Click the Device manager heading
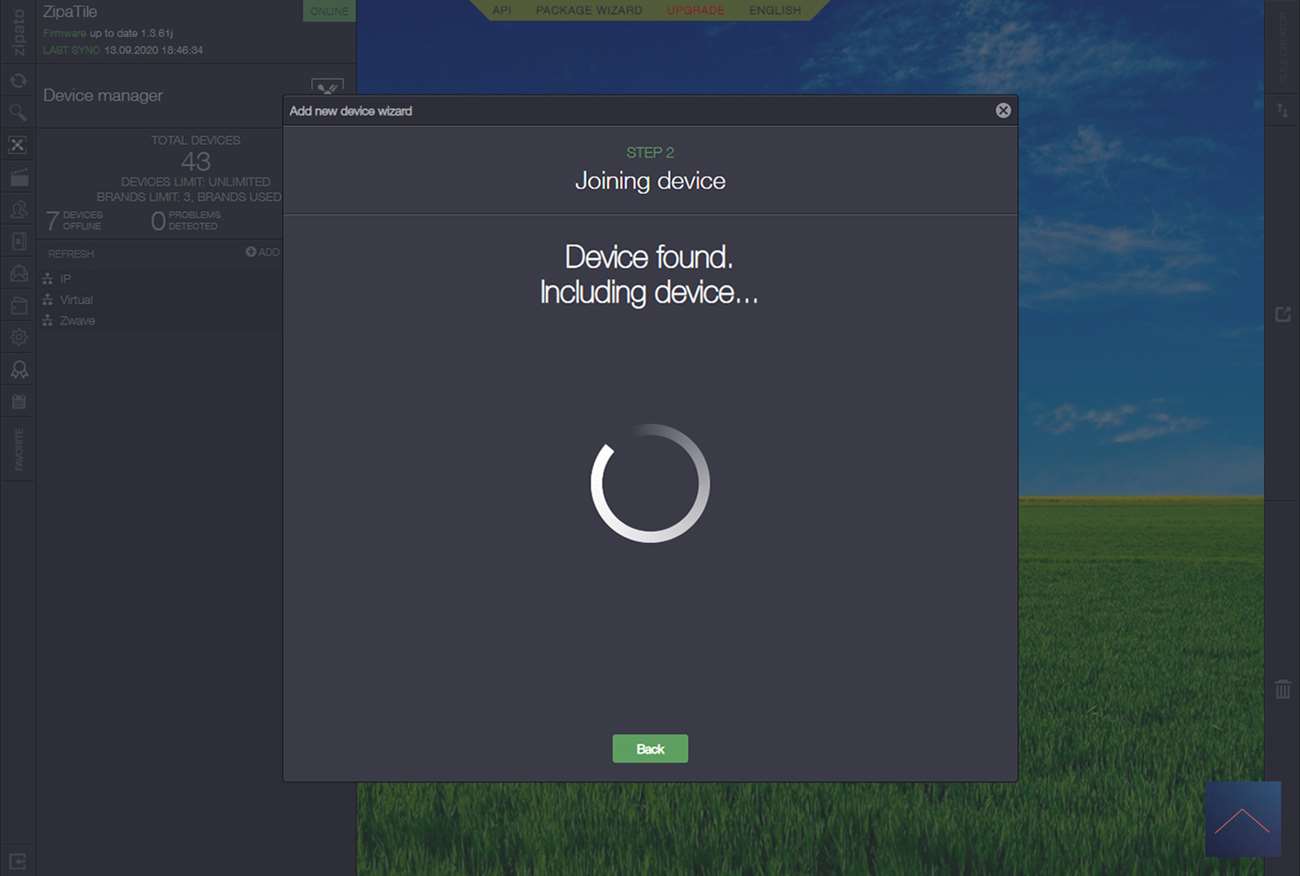The width and height of the screenshot is (1300, 876). point(103,96)
